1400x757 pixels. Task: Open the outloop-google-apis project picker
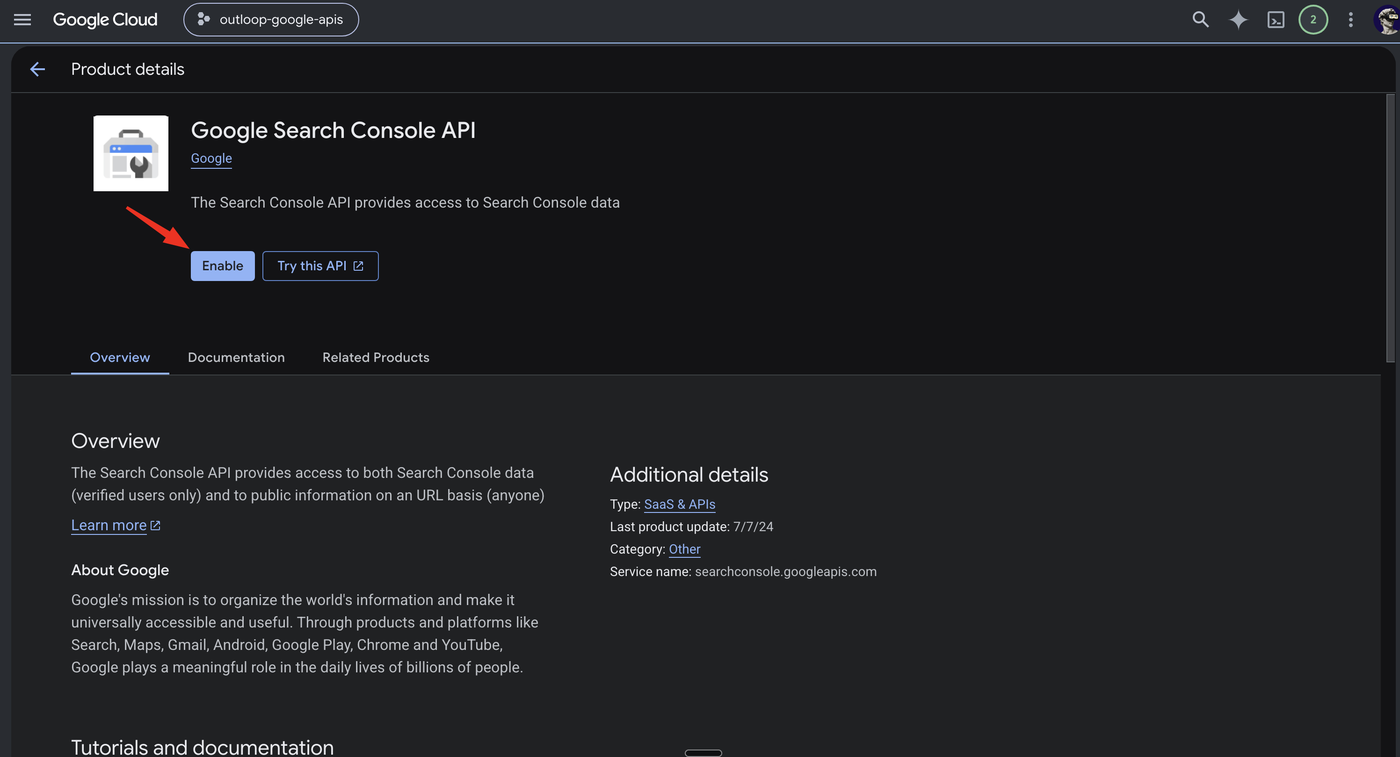point(271,19)
